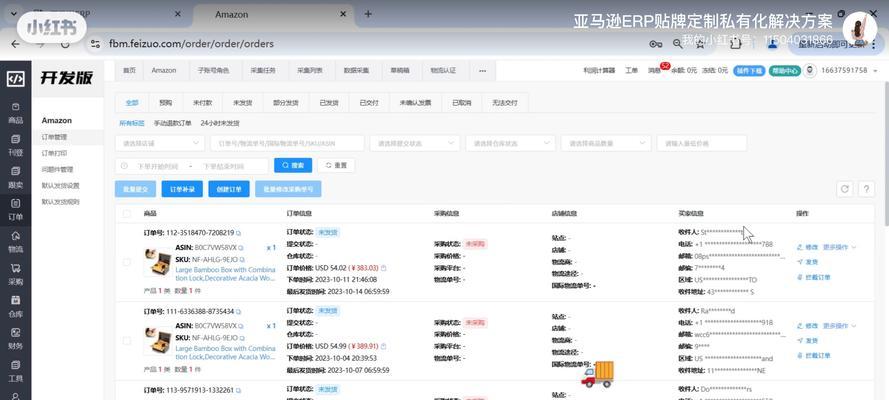Select checkbox for order 111-6336388-8735434
The width and height of the screenshot is (889, 400).
(x=126, y=341)
